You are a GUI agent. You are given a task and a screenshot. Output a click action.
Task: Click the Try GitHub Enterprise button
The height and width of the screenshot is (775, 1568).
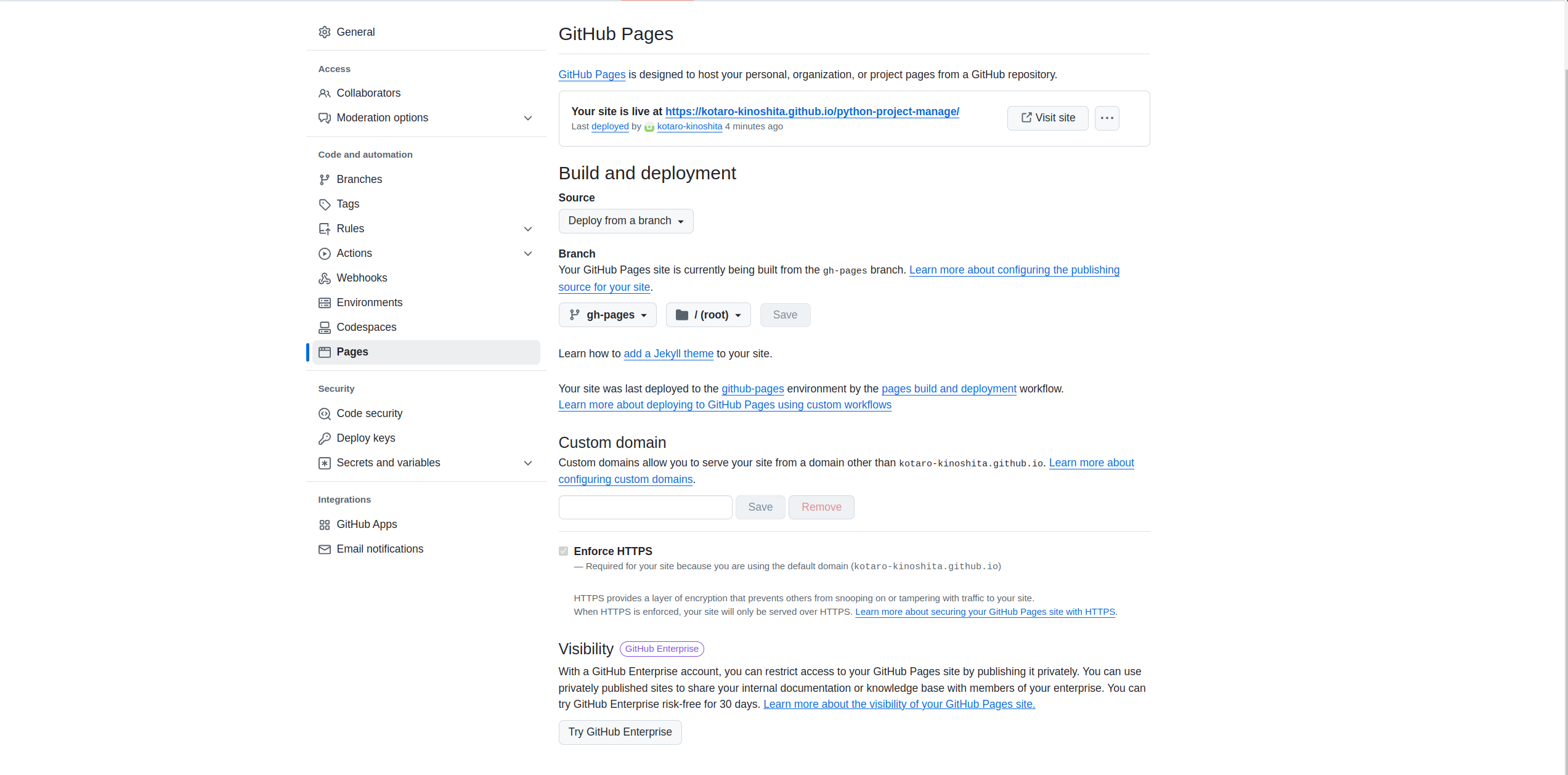tap(620, 732)
